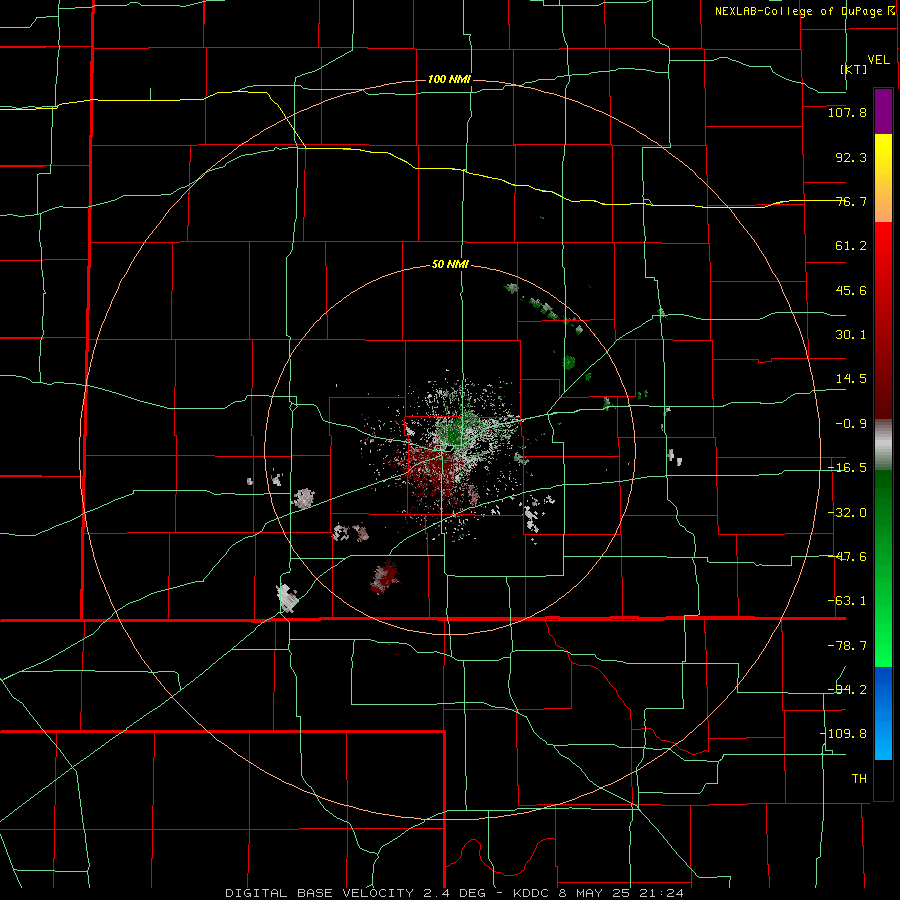
Task: Click the blue segment of the color bar
Action: pos(883,713)
